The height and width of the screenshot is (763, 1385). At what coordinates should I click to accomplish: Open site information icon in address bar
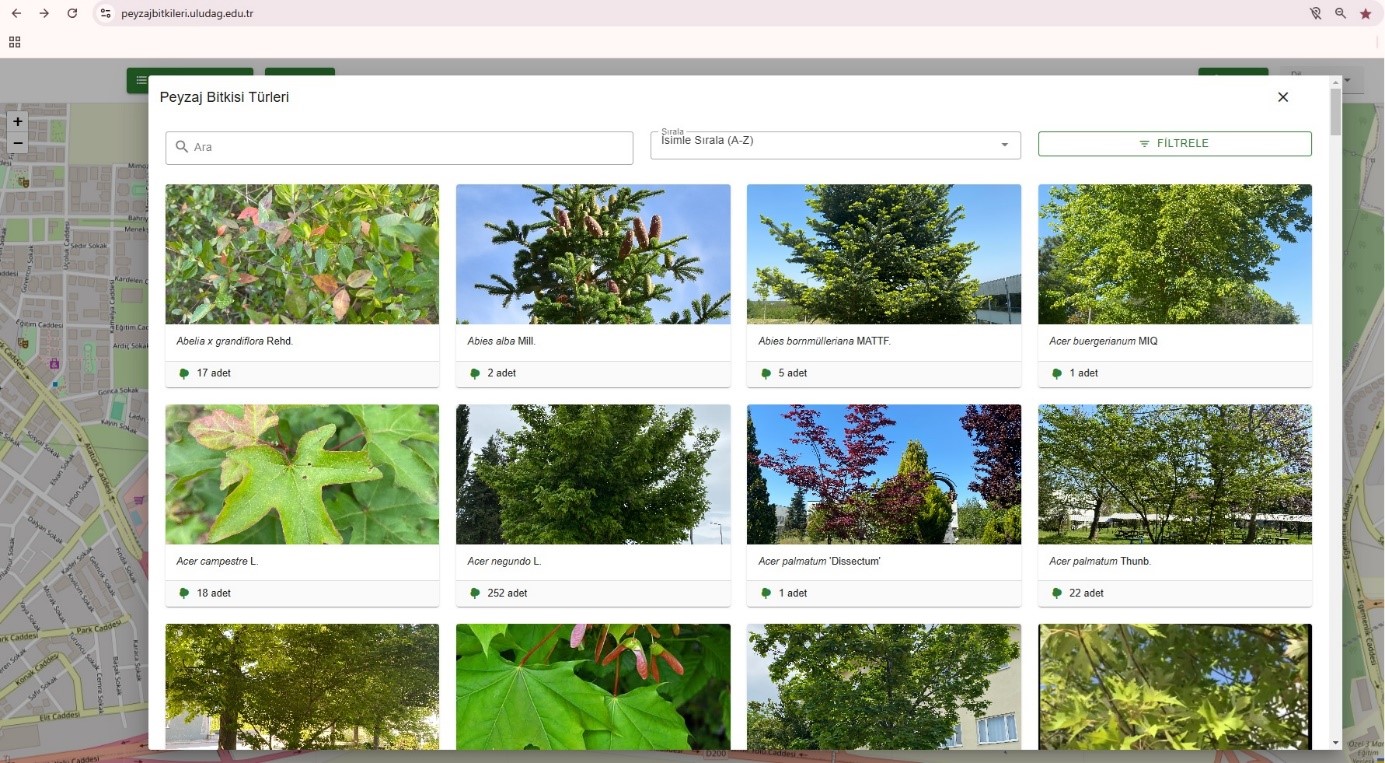(106, 14)
